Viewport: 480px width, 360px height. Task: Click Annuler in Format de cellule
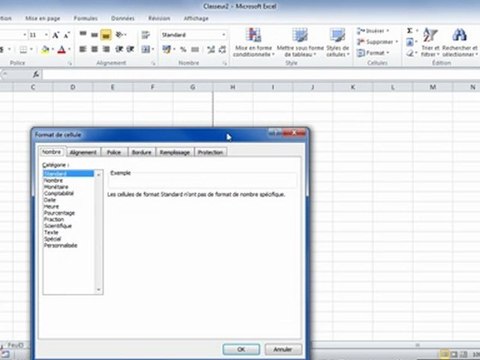coord(283,349)
